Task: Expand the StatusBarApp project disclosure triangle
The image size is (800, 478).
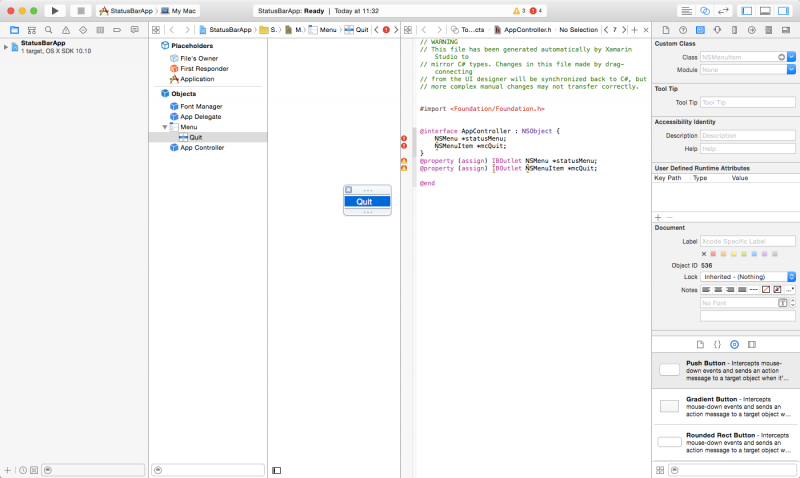Action: pos(7,46)
